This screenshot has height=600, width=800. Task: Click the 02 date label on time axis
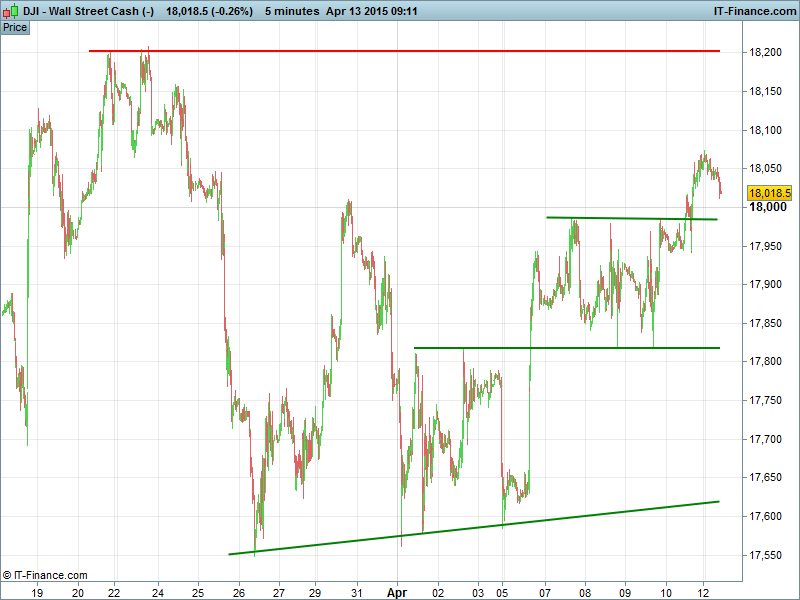[438, 593]
